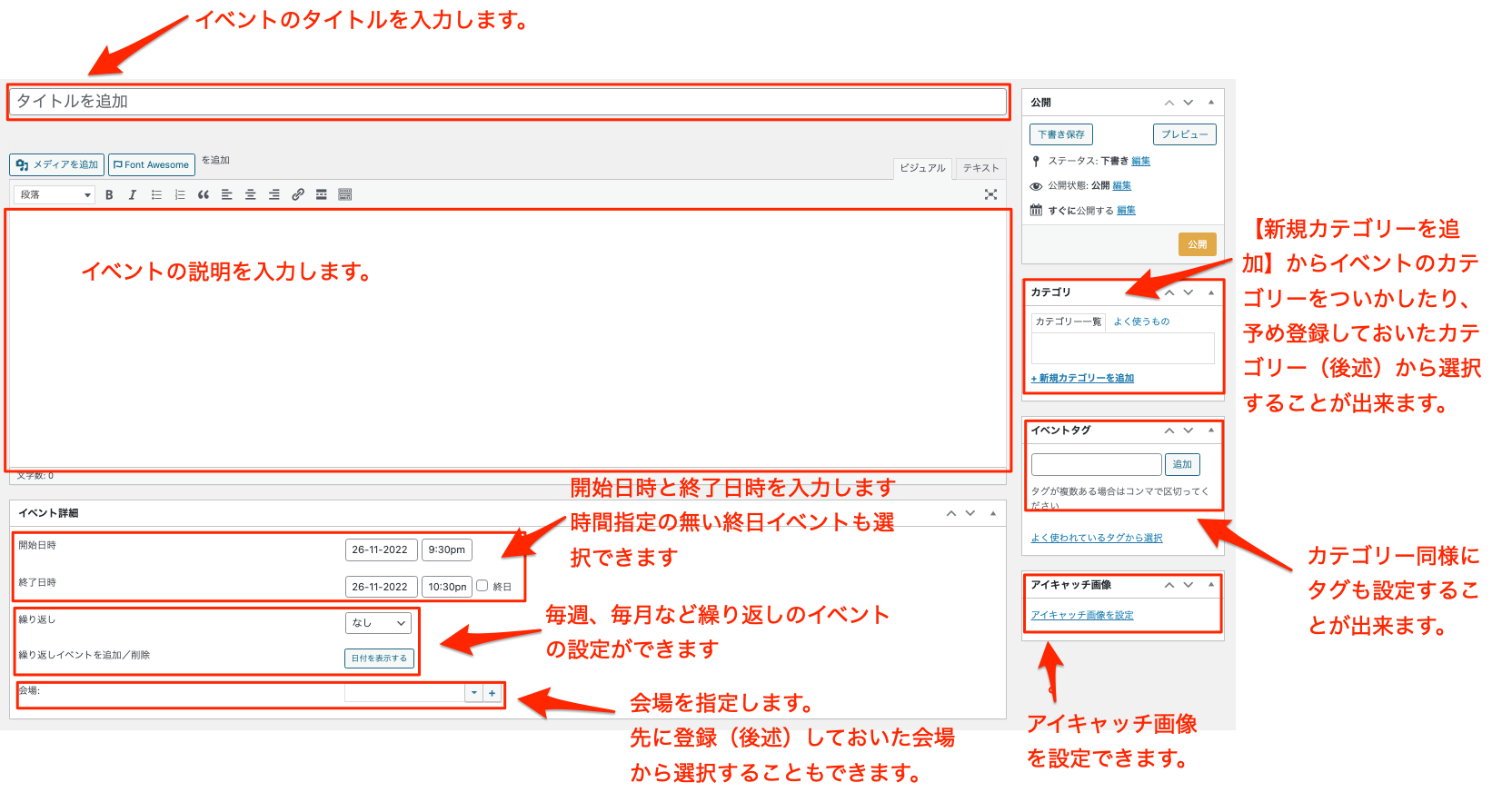Click the insert link chain icon

click(297, 195)
